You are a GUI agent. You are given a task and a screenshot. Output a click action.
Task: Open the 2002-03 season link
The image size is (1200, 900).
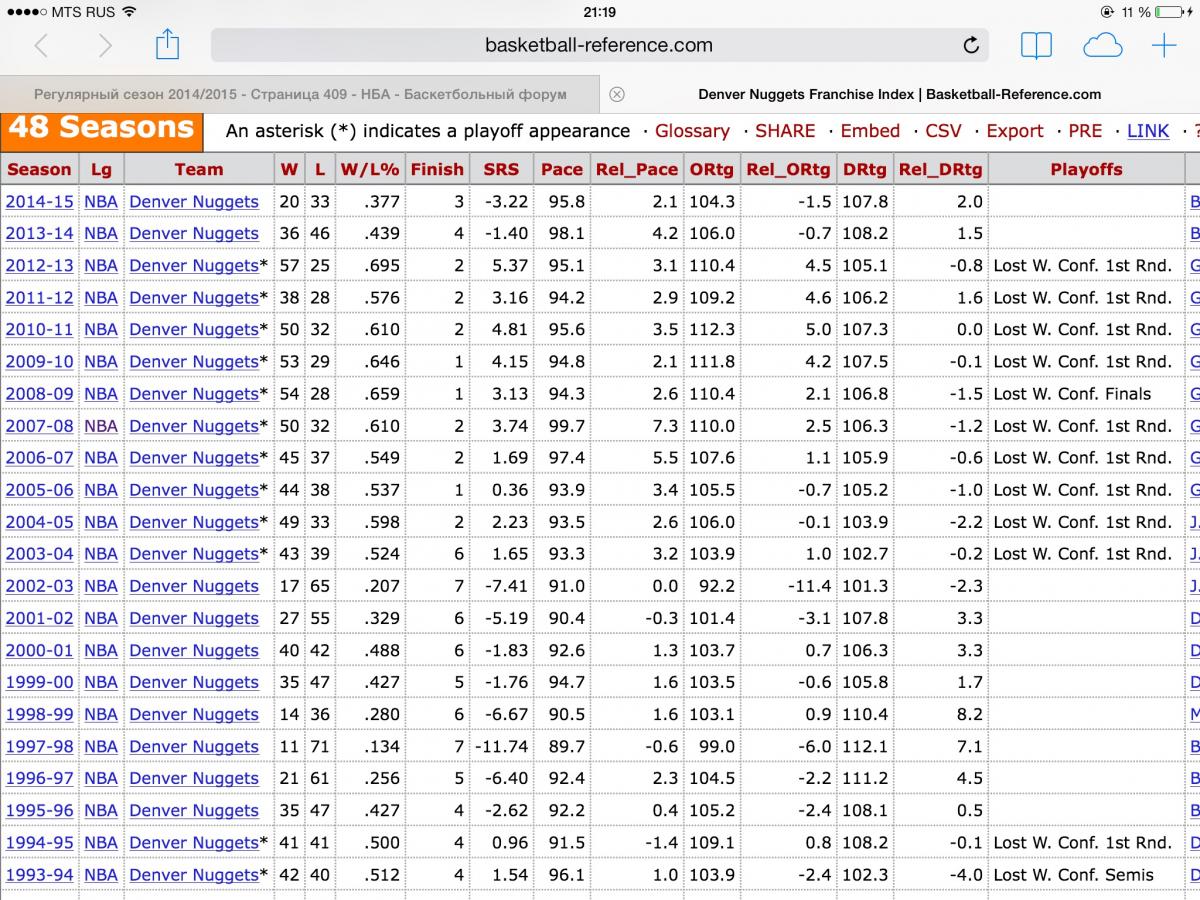[40, 587]
